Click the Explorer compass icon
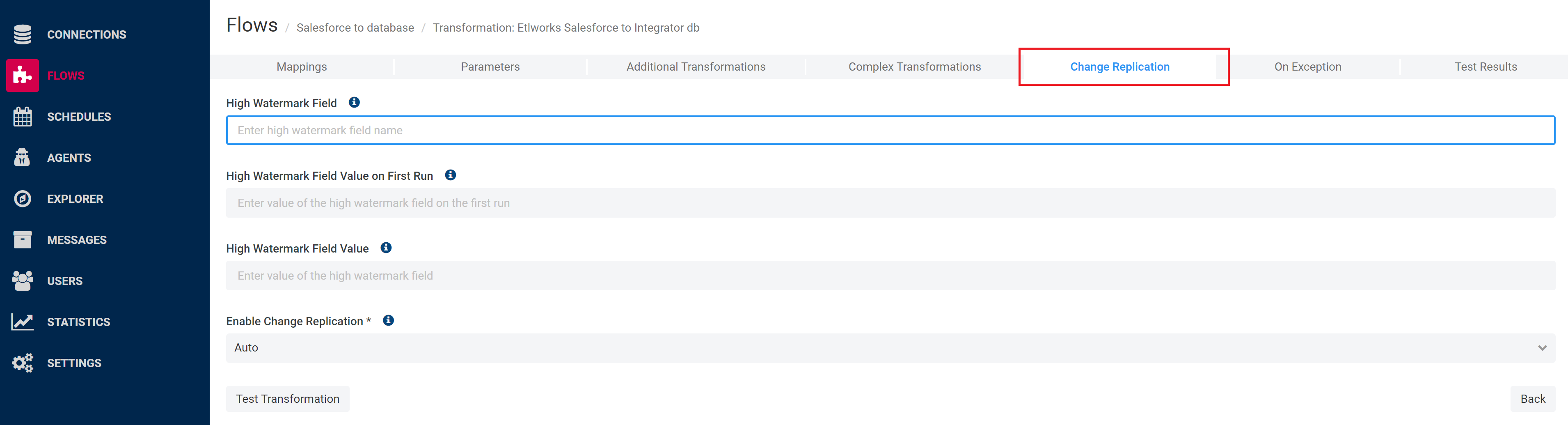 click(23, 198)
